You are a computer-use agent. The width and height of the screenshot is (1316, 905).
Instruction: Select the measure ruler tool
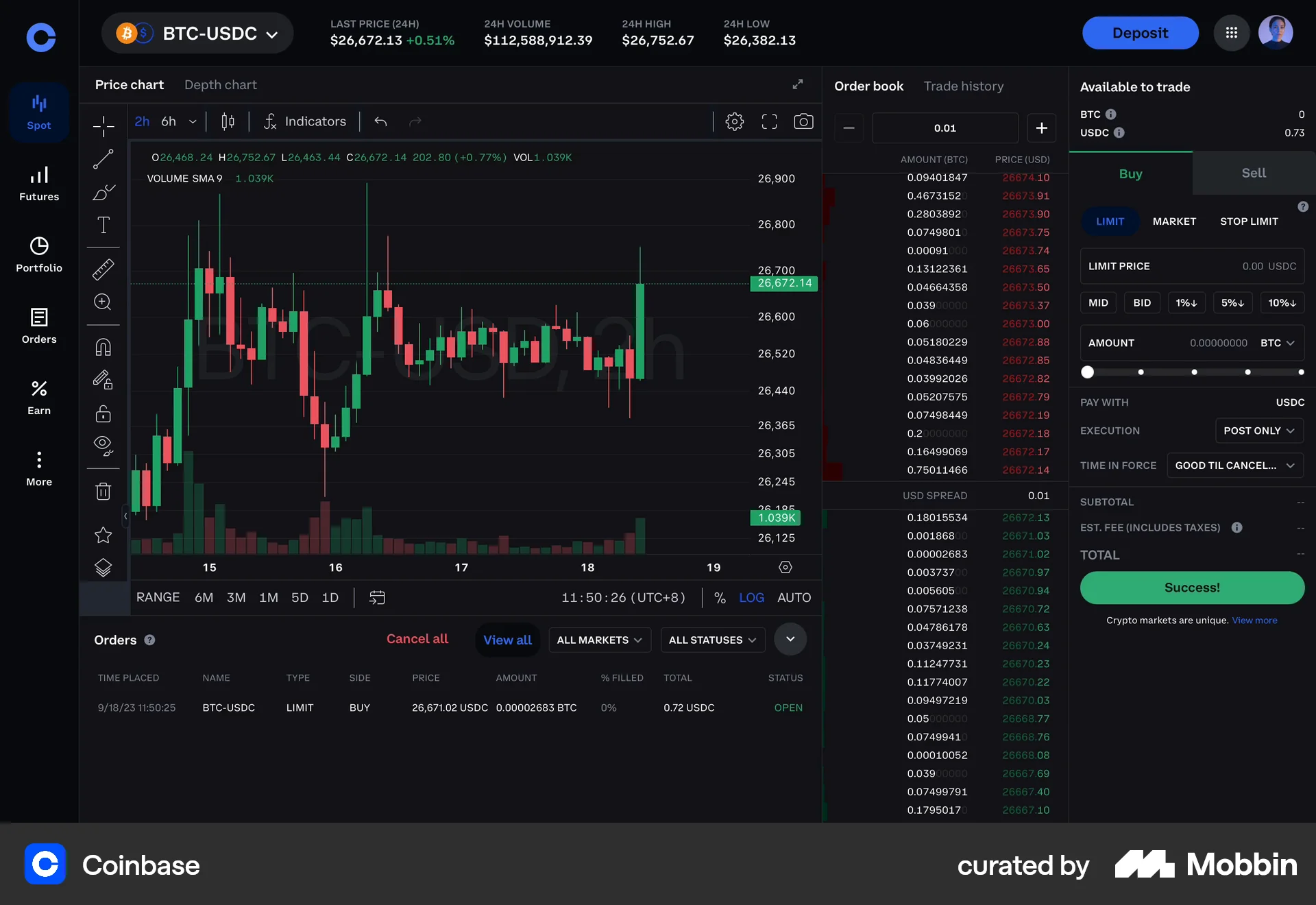(x=103, y=269)
